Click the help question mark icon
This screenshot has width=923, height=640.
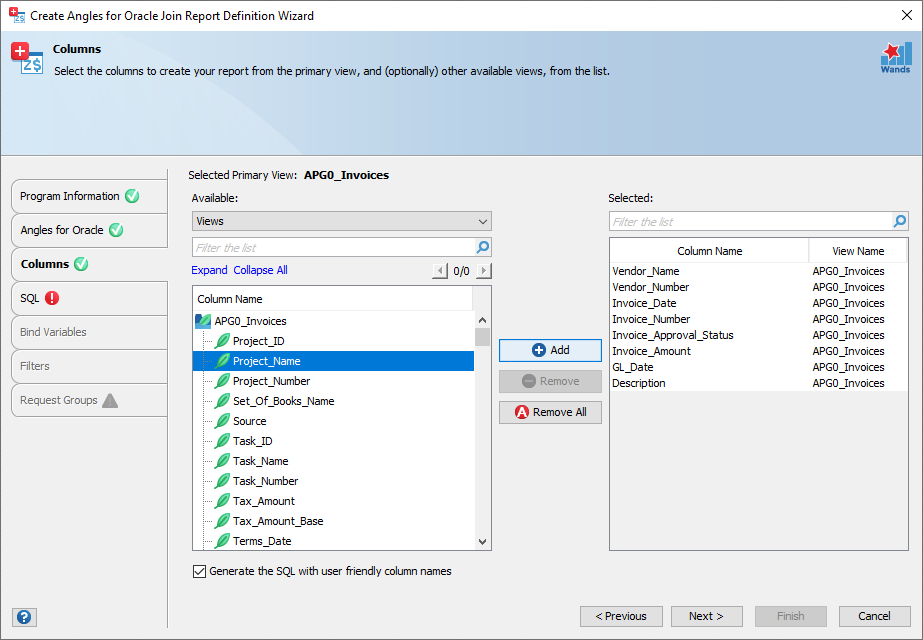pos(26,617)
